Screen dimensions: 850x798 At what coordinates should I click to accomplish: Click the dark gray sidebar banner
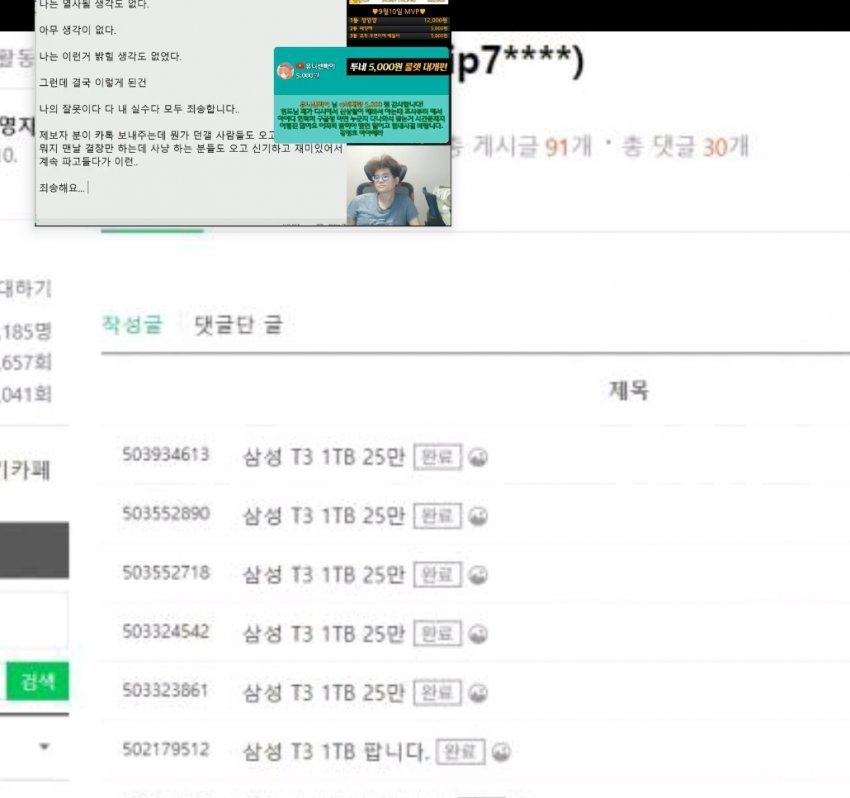34,550
